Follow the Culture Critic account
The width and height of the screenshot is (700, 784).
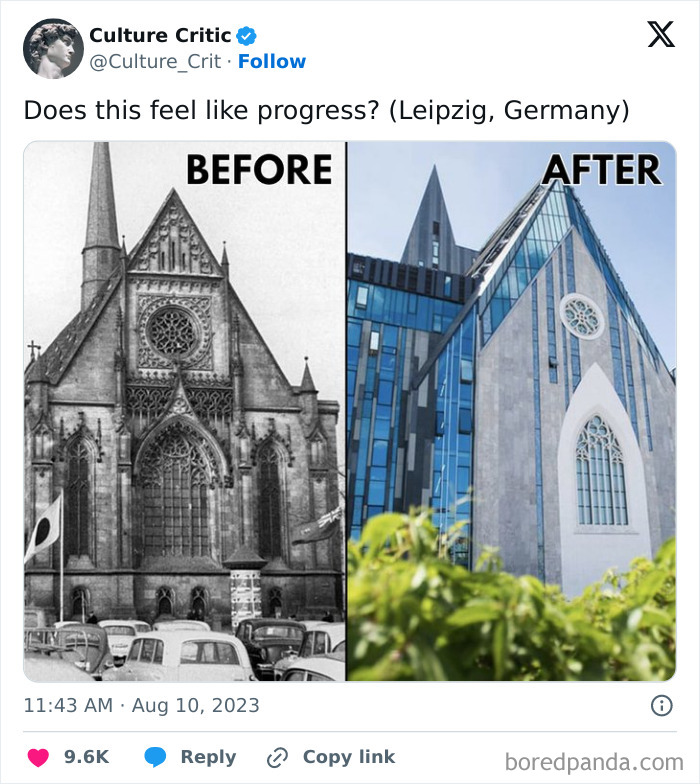(x=272, y=62)
